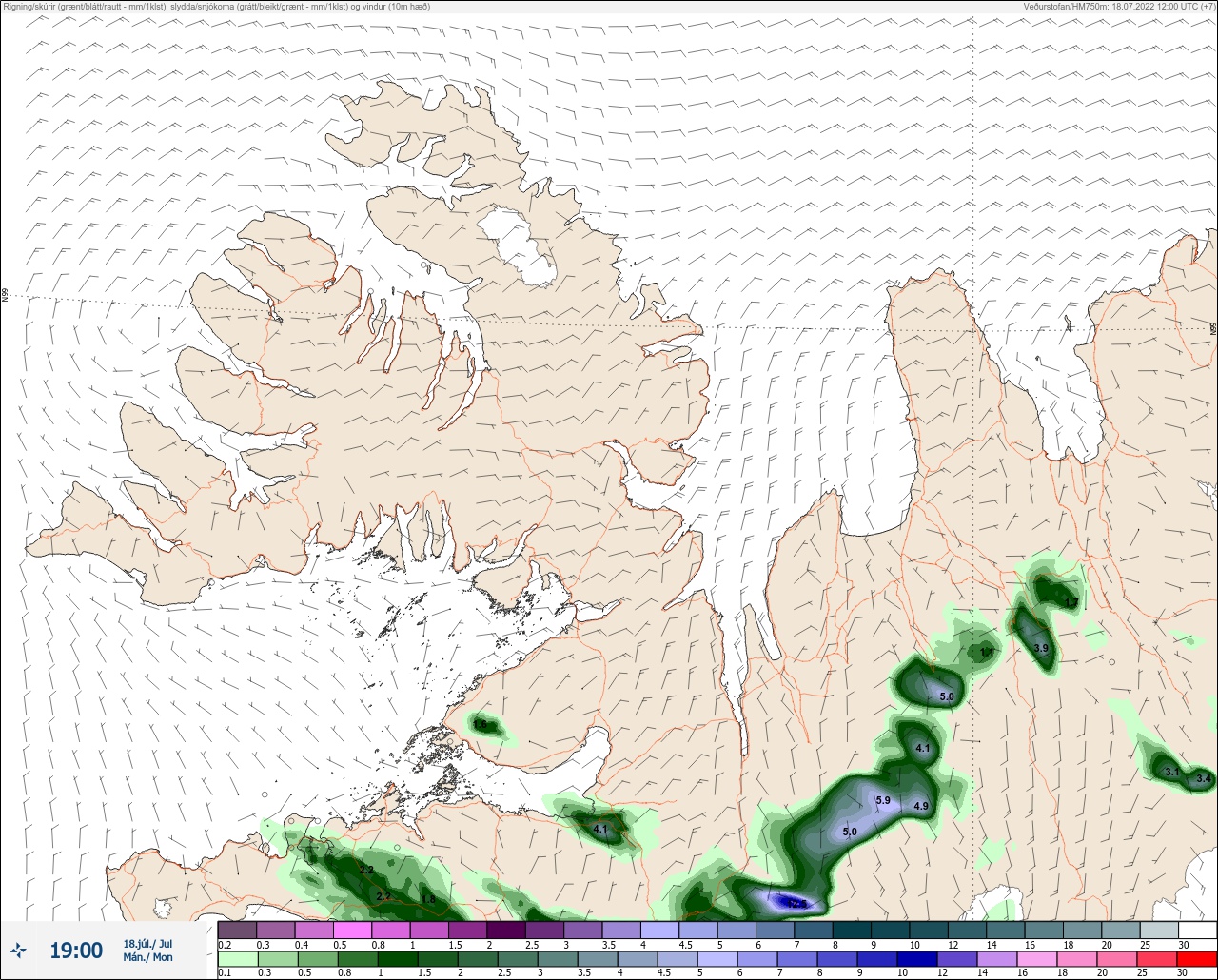The height and width of the screenshot is (980, 1218).
Task: Pick the lavender 4 swatch in the snow row
Action: click(x=659, y=930)
